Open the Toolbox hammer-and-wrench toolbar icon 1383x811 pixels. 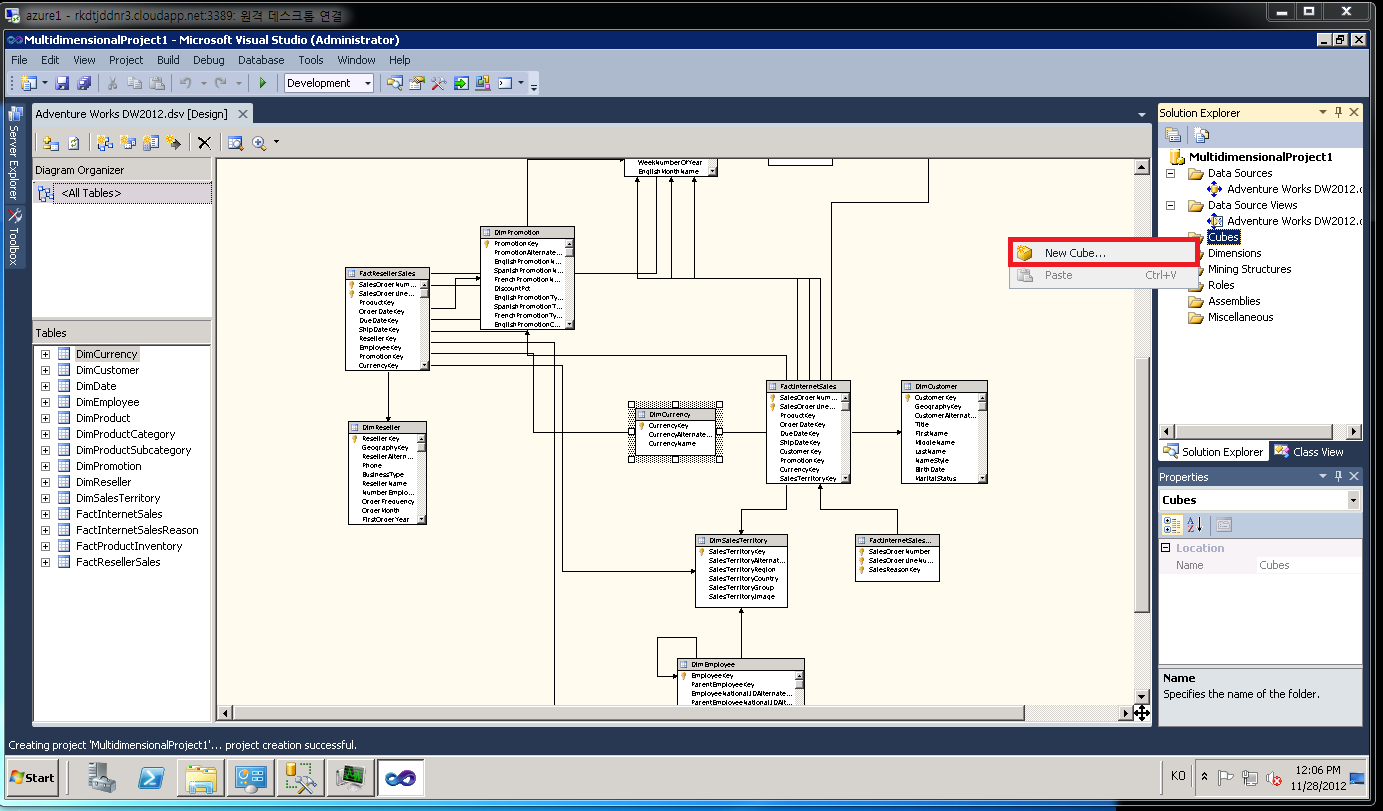pos(439,83)
